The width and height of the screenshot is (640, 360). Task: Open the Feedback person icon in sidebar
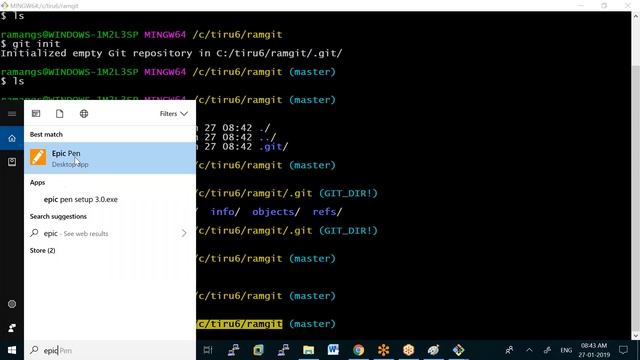12,328
